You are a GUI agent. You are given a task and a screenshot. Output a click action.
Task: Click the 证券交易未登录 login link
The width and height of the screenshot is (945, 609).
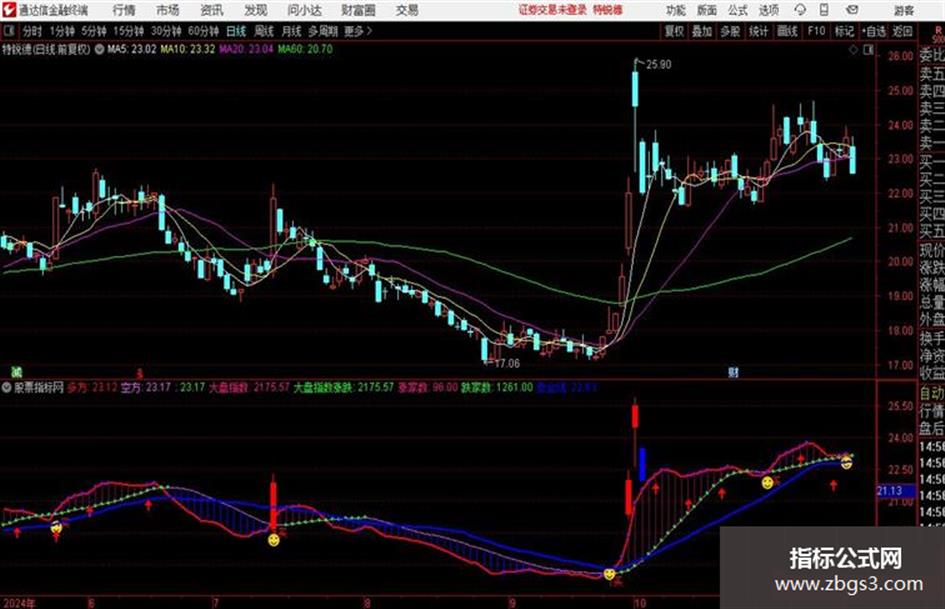tap(552, 10)
